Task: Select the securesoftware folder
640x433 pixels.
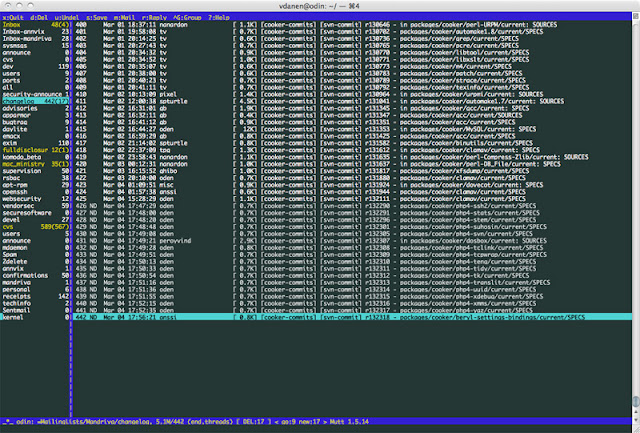Action: pyautogui.click(x=35, y=213)
